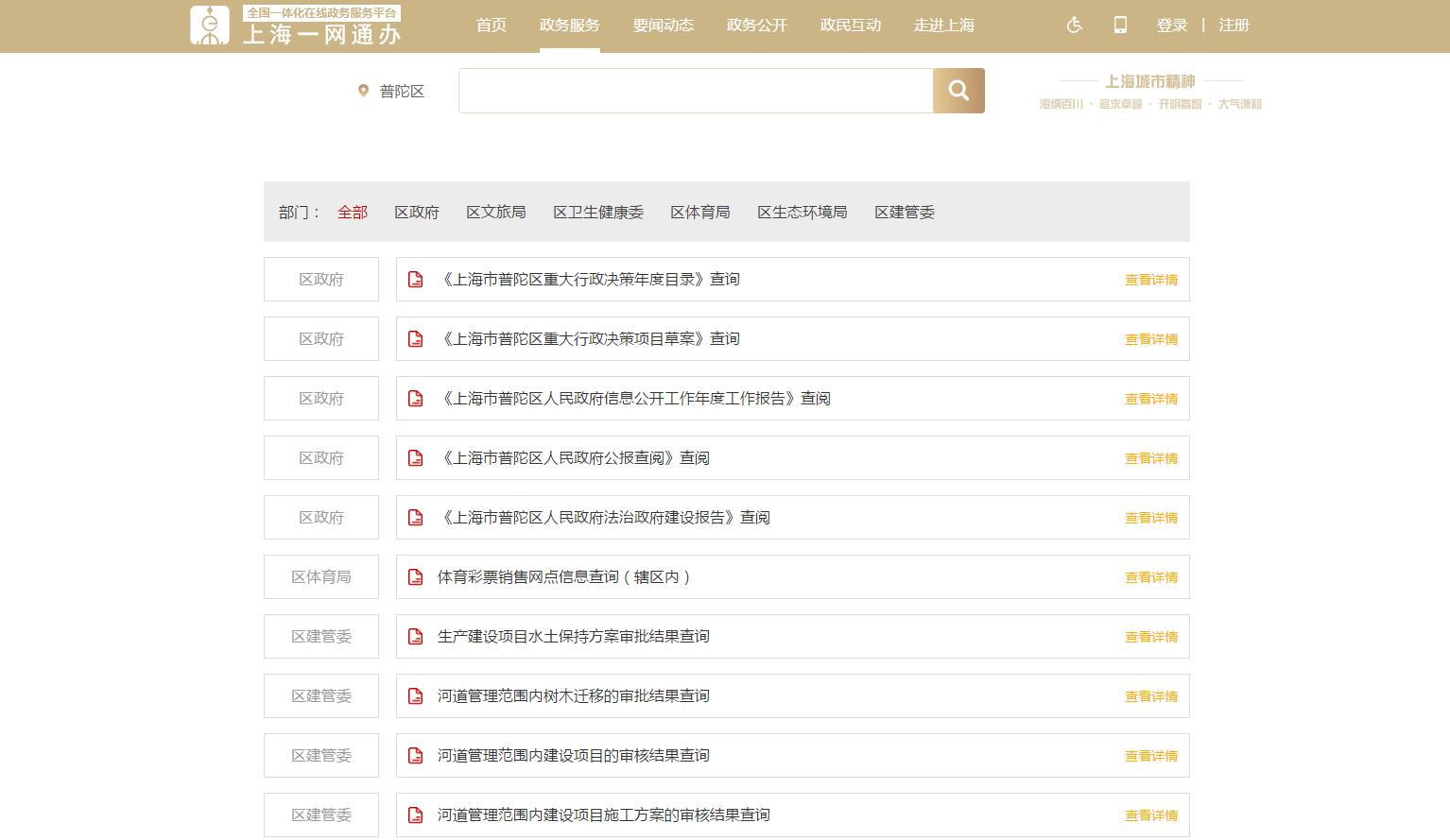Click location pin icon beside 普陀区

[363, 91]
